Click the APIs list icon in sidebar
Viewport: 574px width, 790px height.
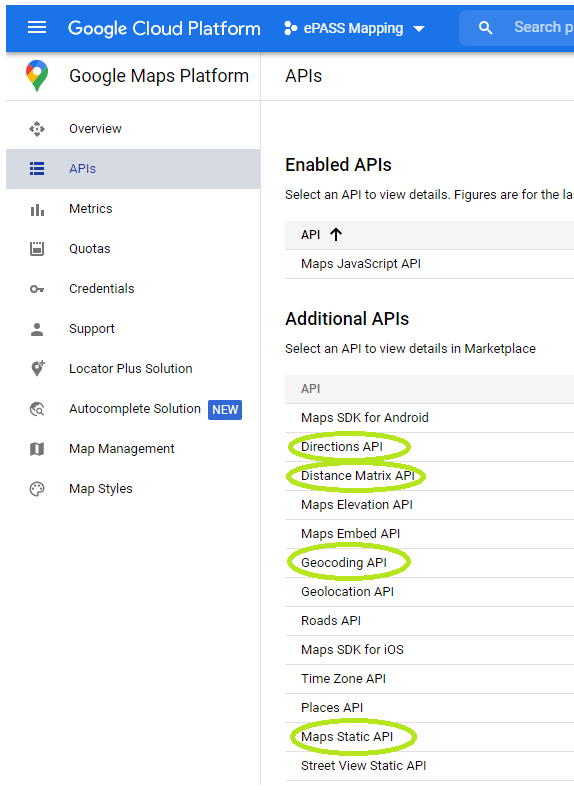(x=37, y=169)
